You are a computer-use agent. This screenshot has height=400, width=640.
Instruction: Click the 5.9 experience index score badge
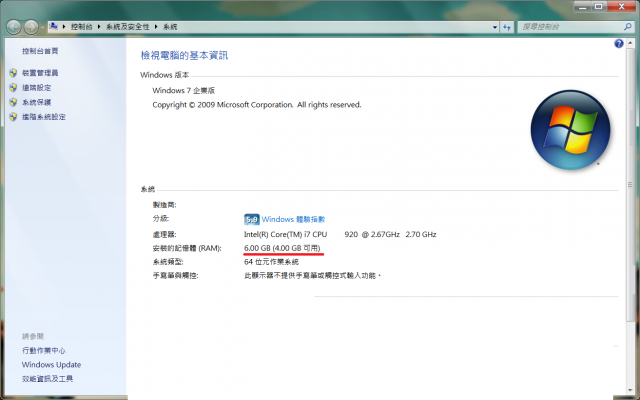(x=251, y=219)
